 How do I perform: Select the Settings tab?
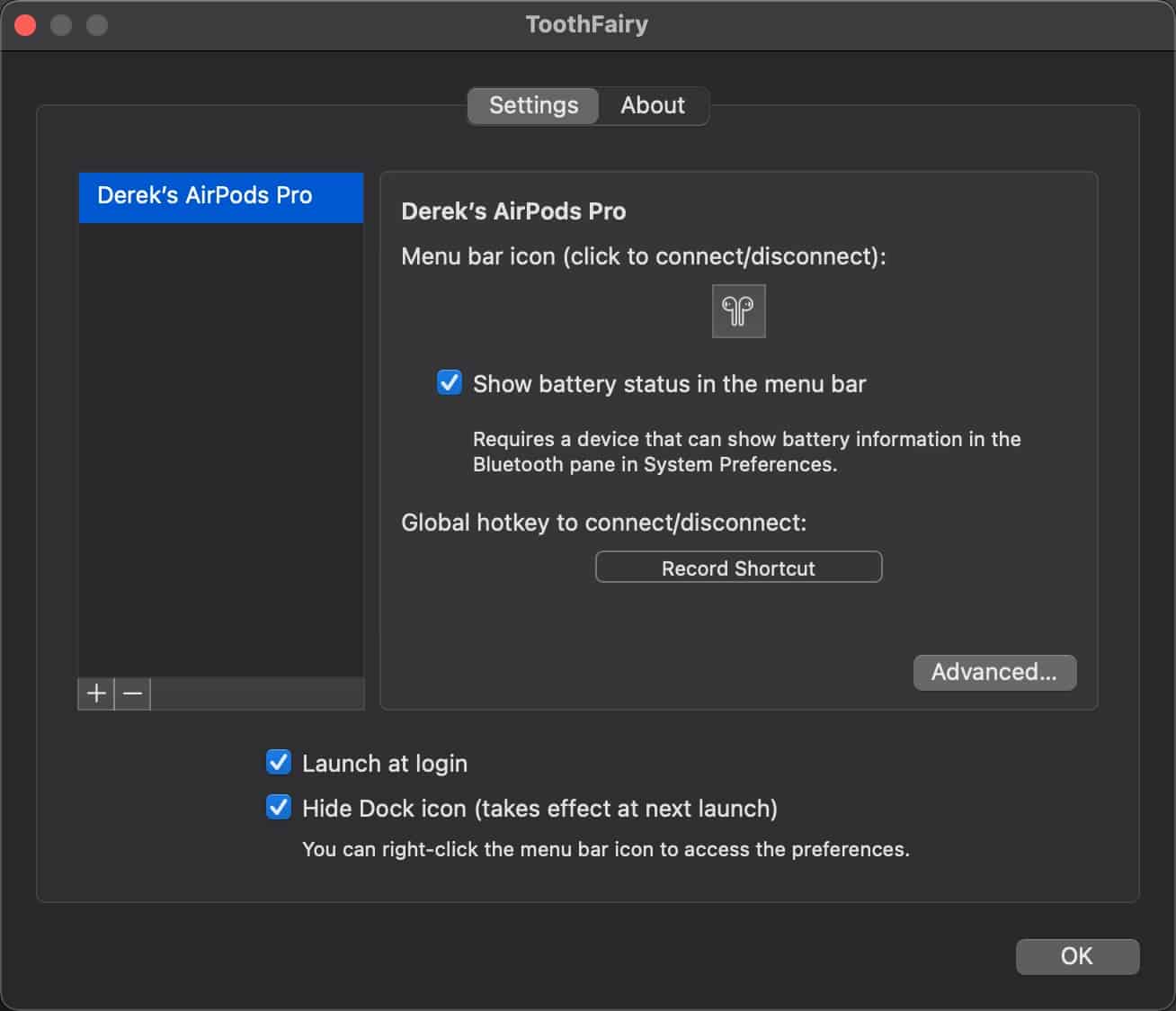(x=533, y=105)
